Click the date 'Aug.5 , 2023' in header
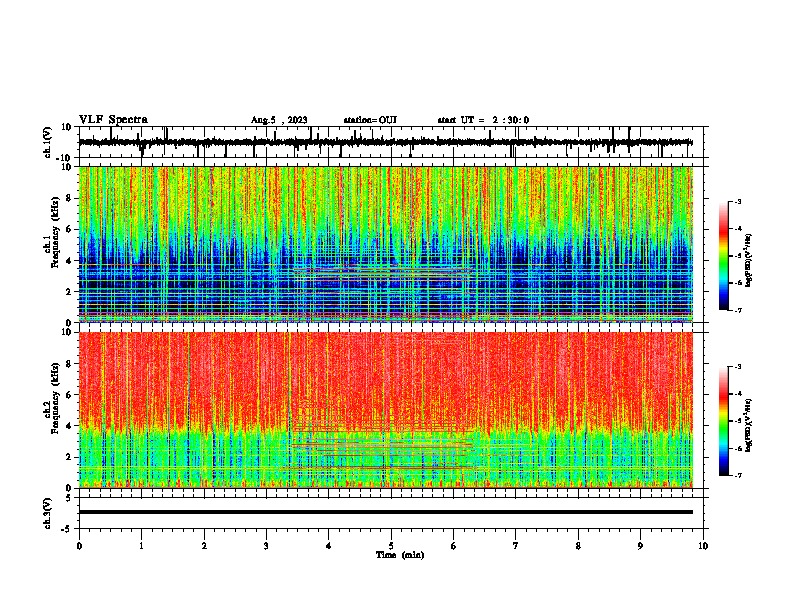Screen dimensions: 792x612 [x=279, y=120]
